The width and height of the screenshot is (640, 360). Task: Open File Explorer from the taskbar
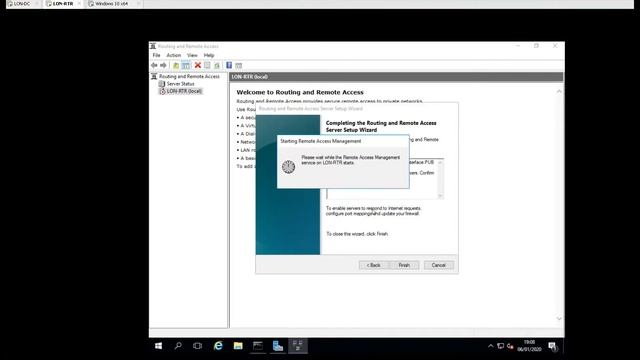(x=238, y=346)
